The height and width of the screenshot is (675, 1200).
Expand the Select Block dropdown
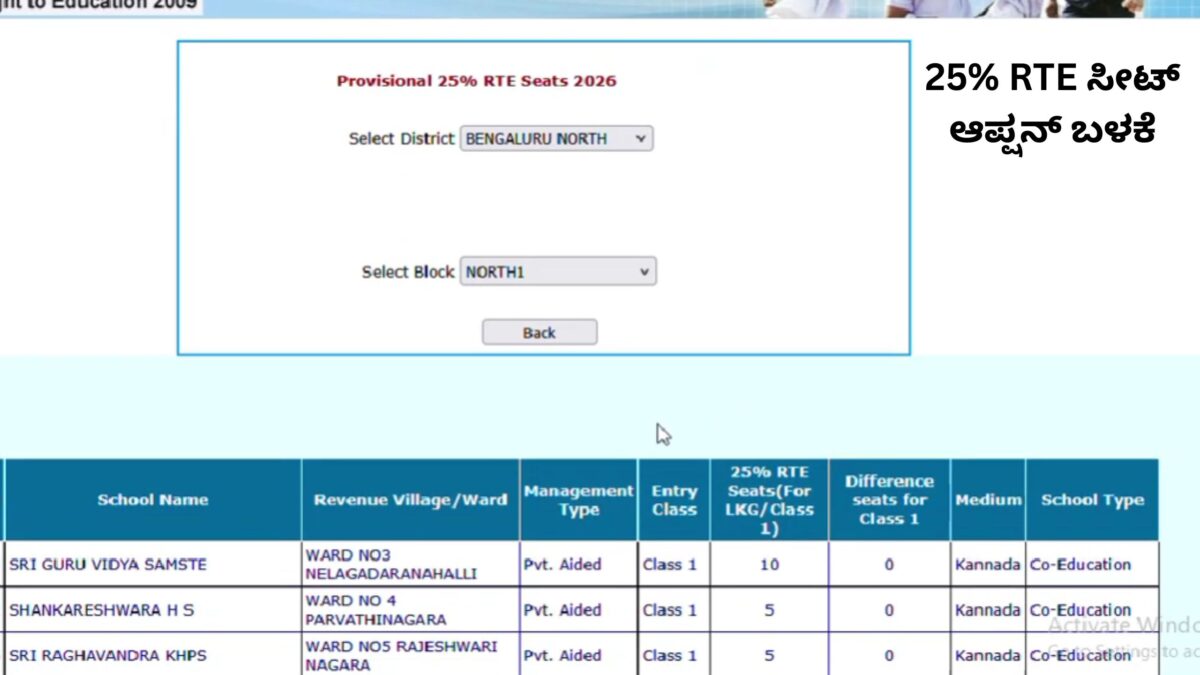tap(558, 272)
